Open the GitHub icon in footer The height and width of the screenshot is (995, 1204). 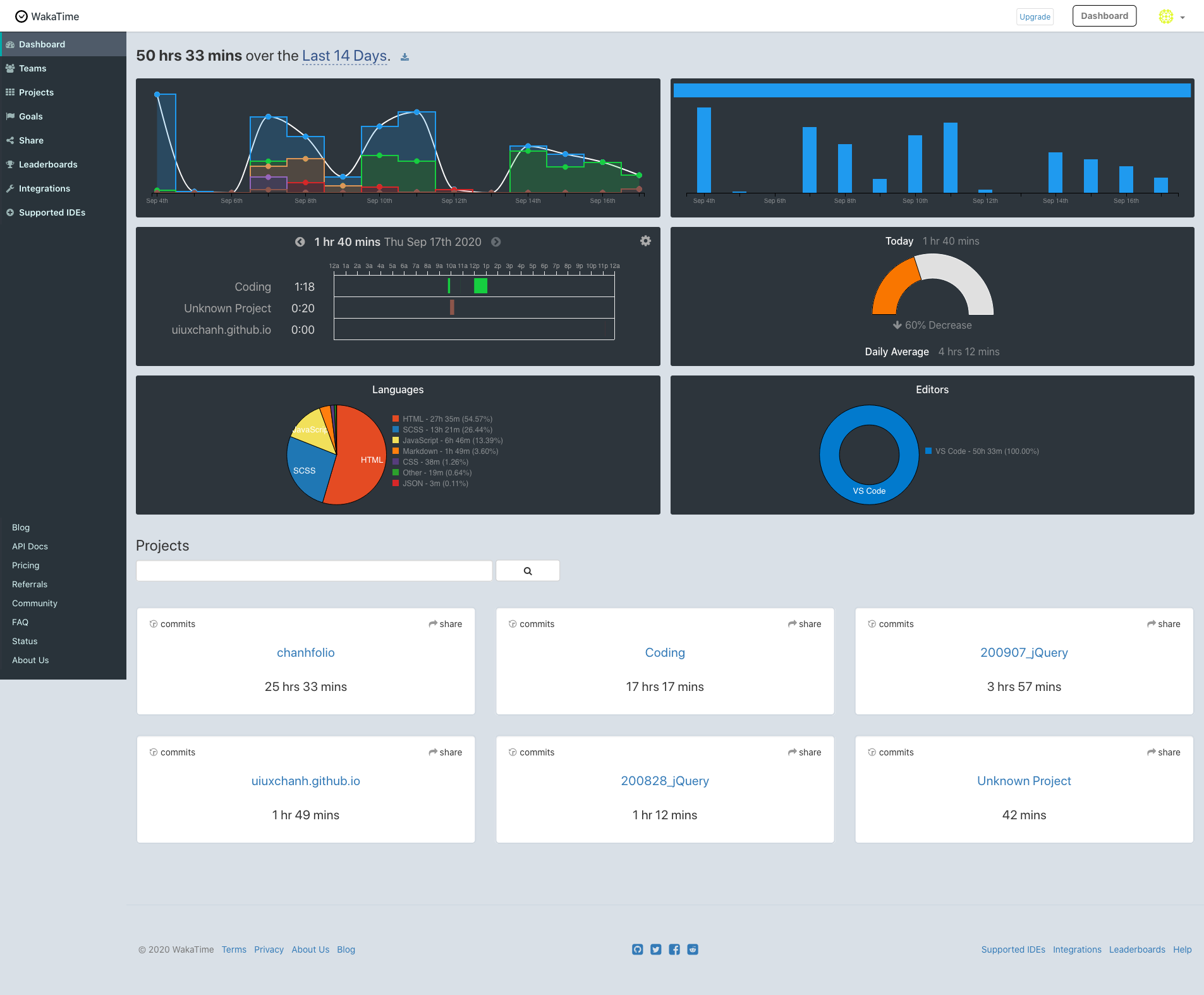pos(638,949)
